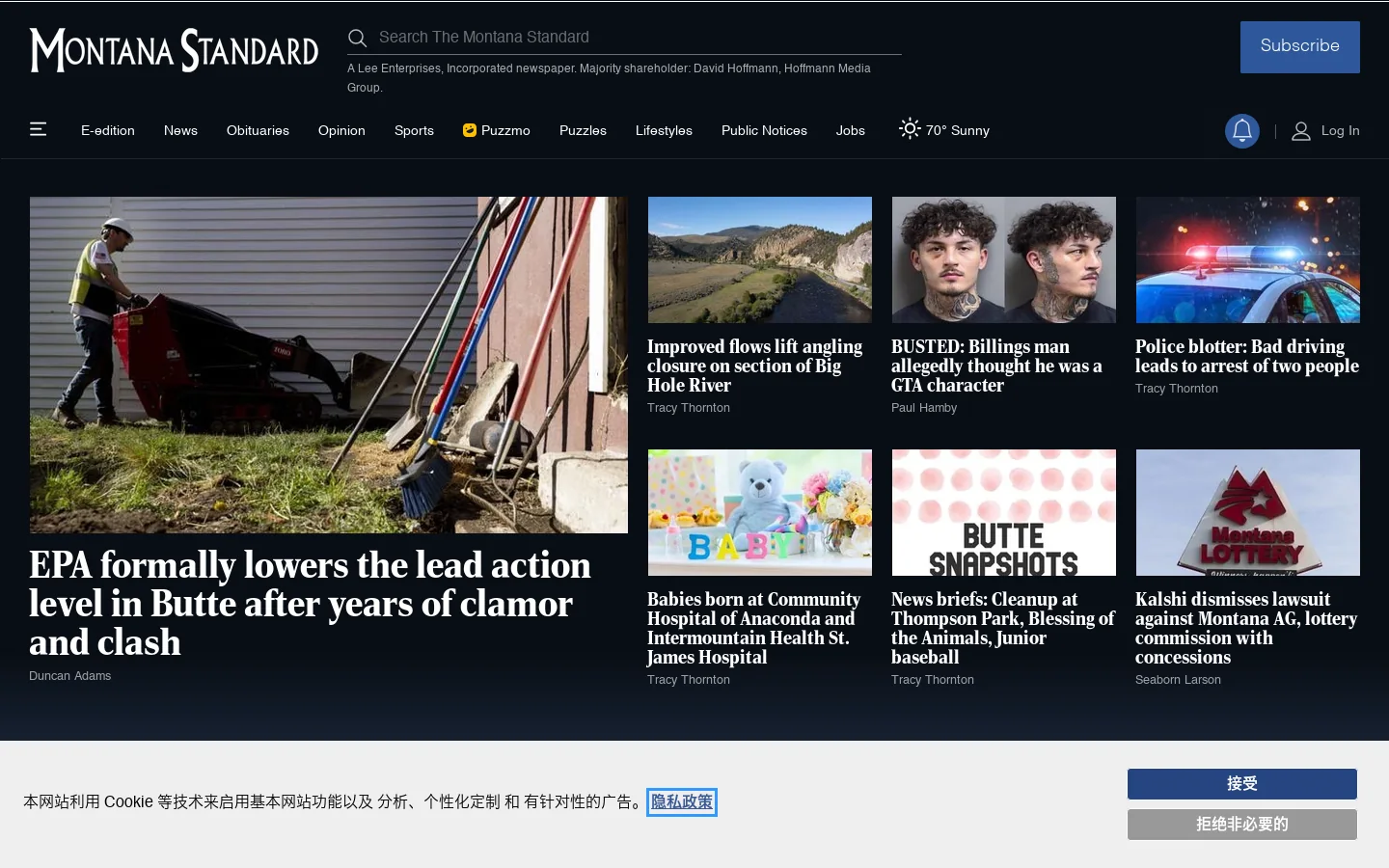Screen dimensions: 1389x868
Task: Open the police car lights thumbnail
Action: [x=1248, y=259]
